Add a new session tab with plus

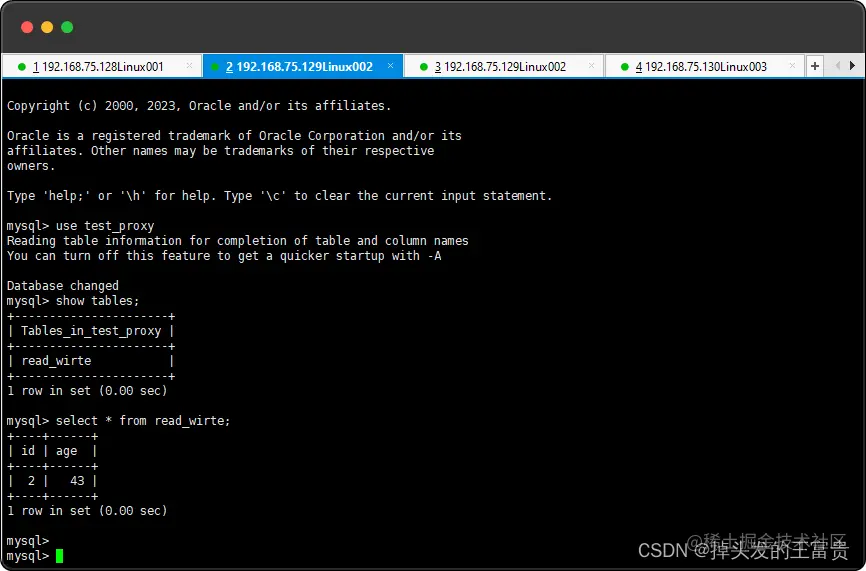tap(815, 66)
